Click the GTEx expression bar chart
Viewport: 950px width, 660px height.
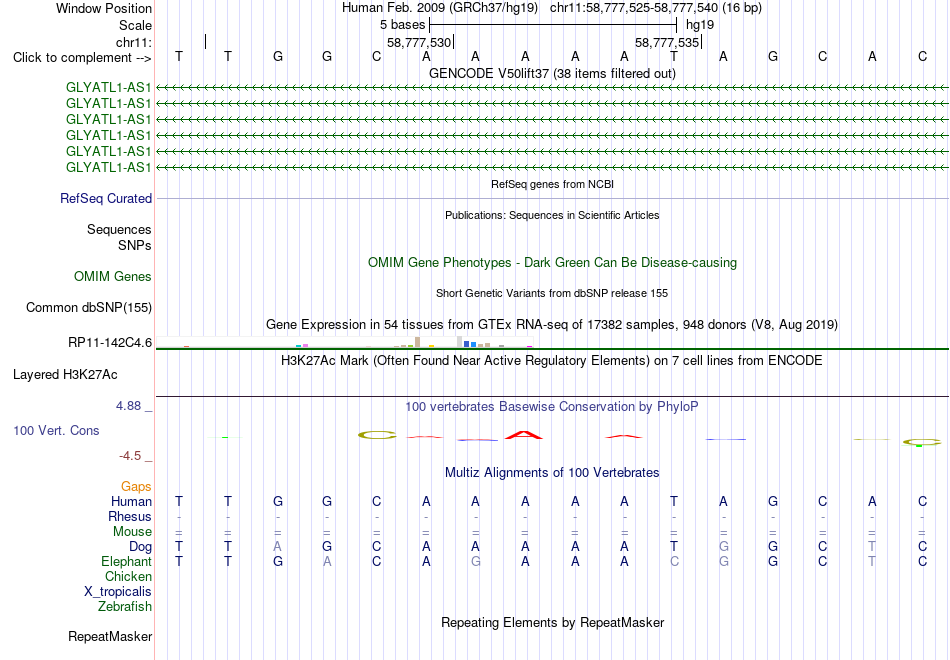click(345, 342)
